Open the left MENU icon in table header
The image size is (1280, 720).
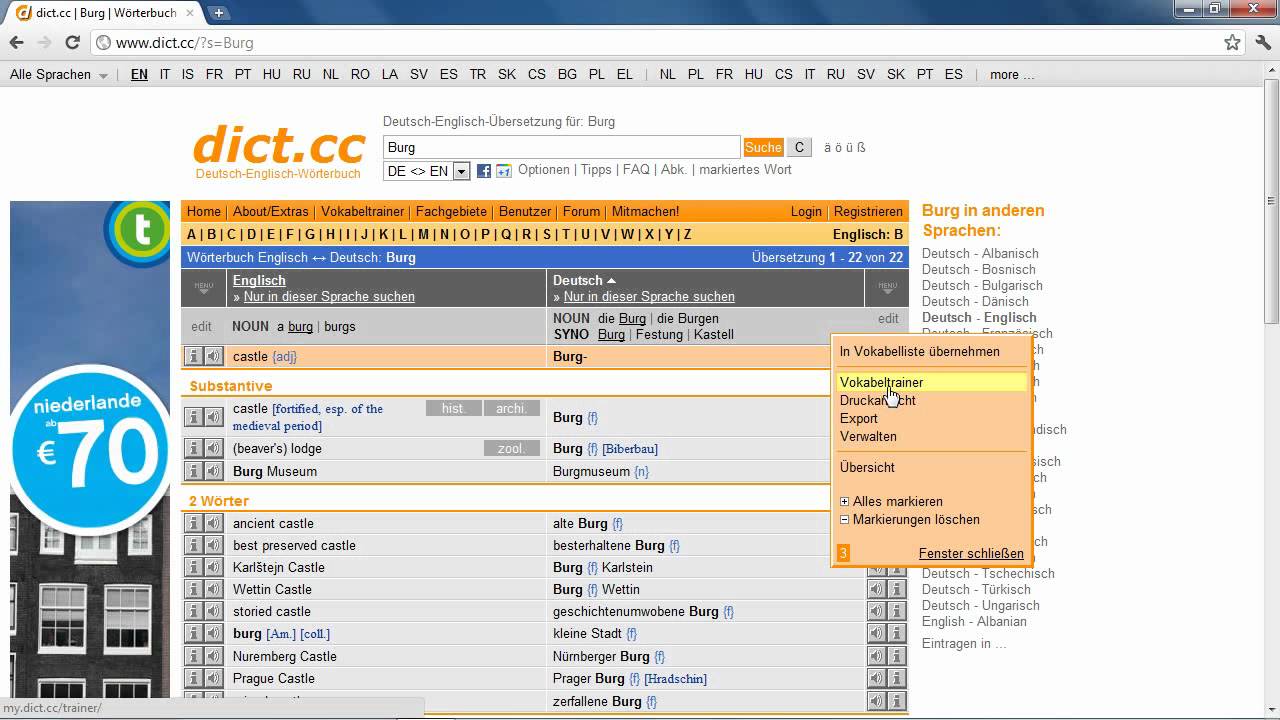tap(203, 288)
